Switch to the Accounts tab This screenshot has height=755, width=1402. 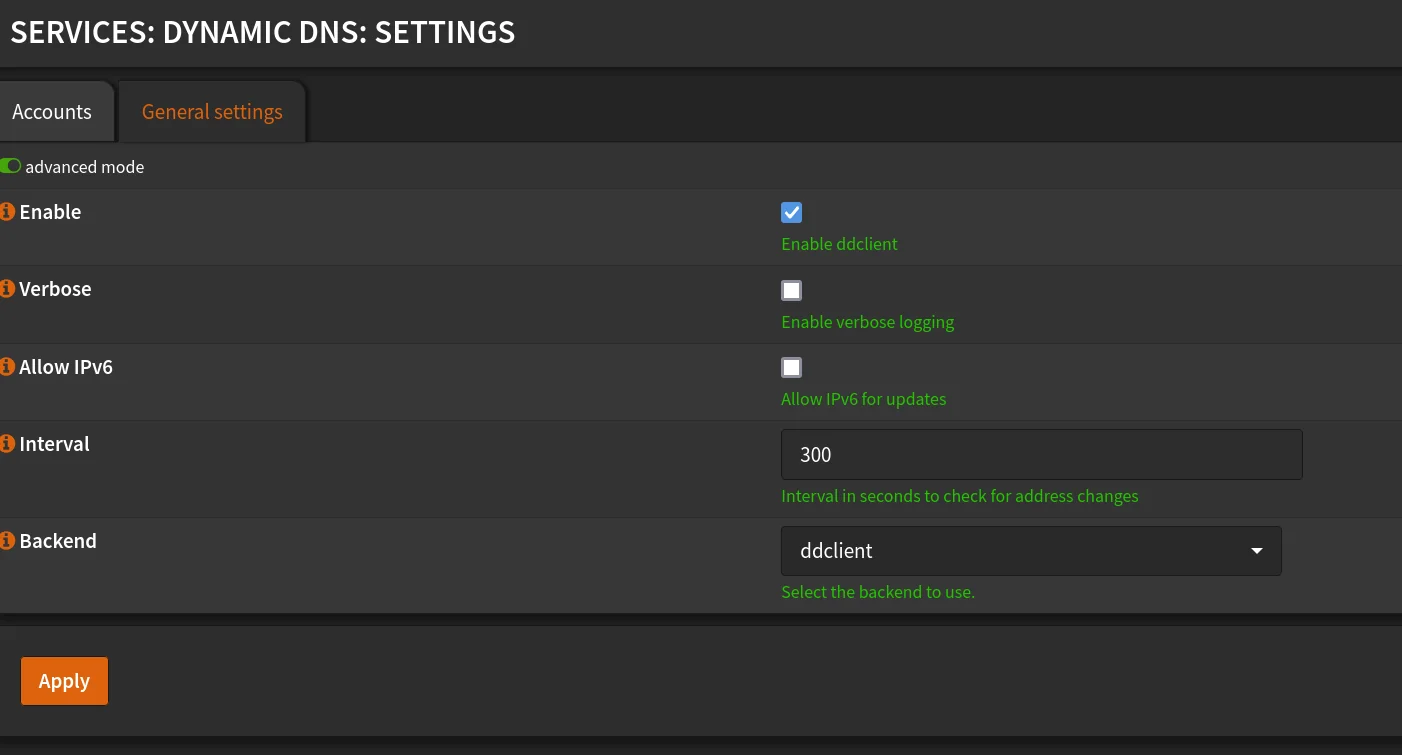pos(51,111)
